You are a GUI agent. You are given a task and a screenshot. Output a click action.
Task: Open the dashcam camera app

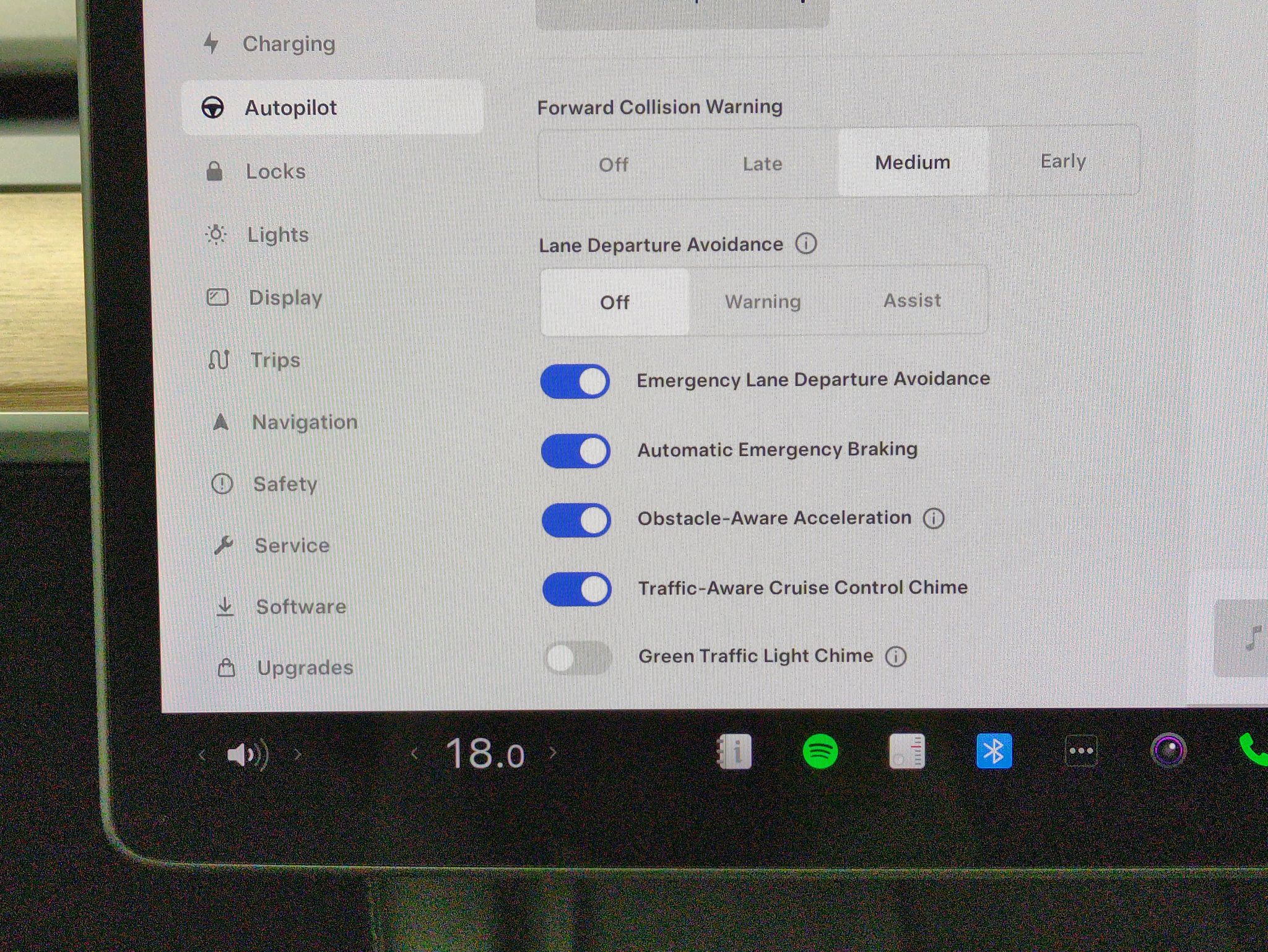pyautogui.click(x=1168, y=751)
